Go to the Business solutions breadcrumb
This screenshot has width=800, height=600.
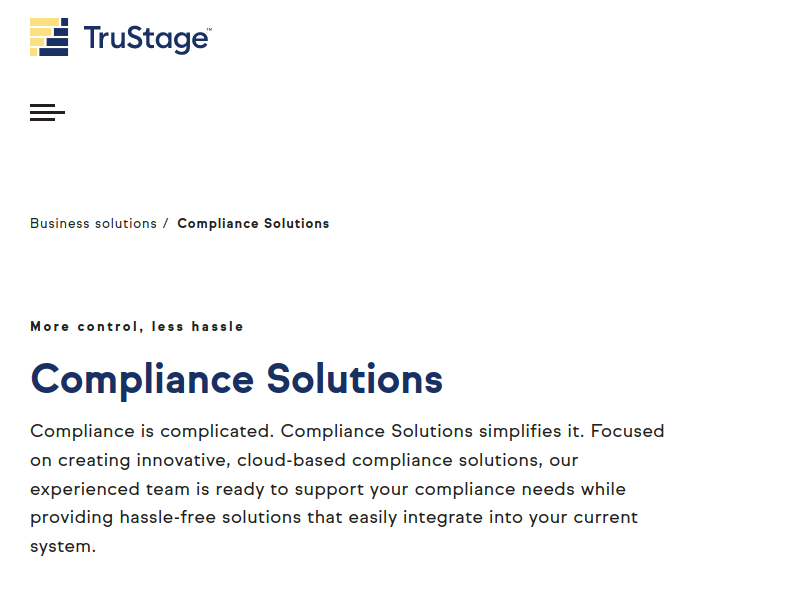93,223
